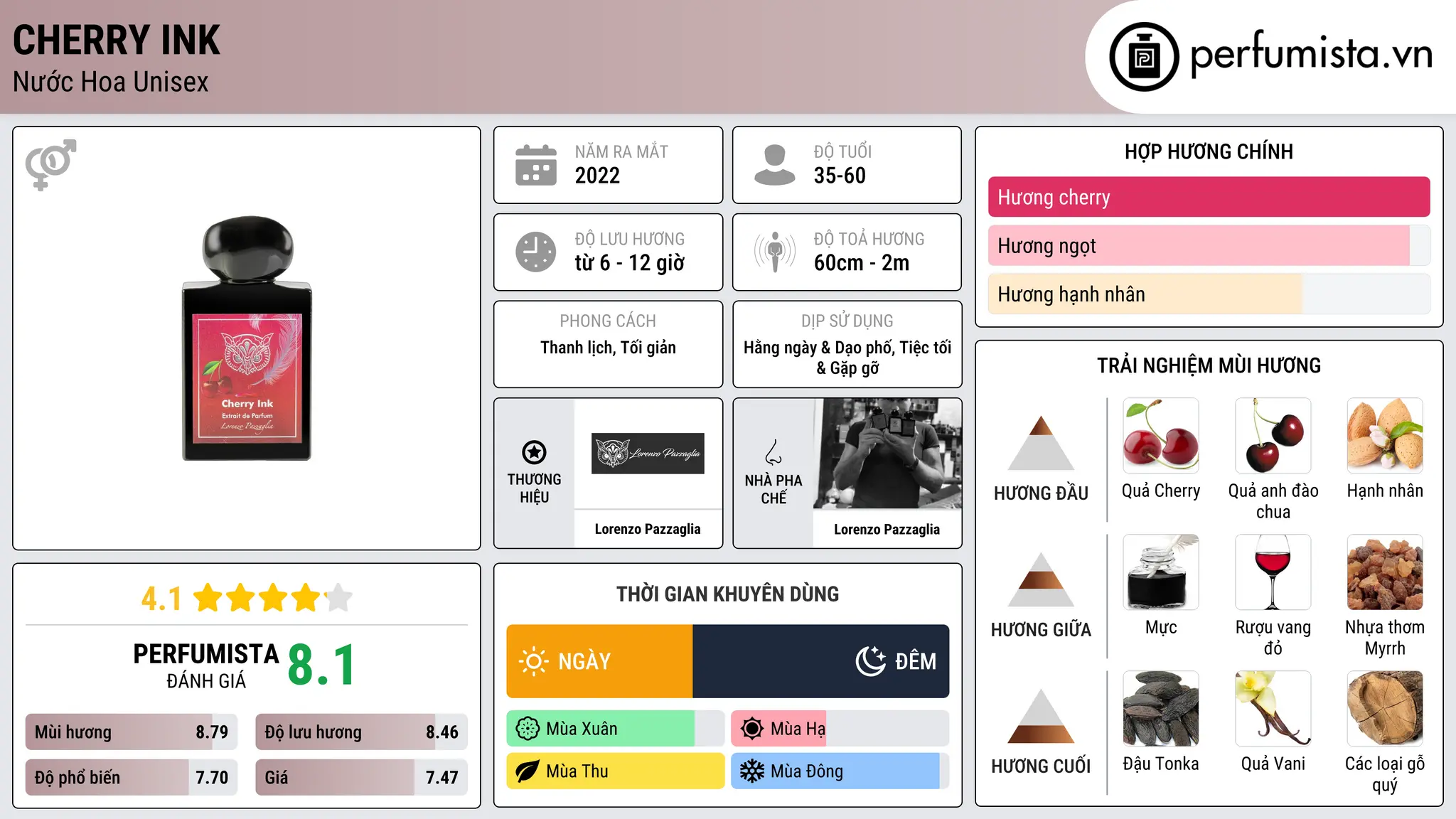Viewport: 1456px width, 819px height.
Task: Click the clock icon beside Độ lưu hương
Action: coord(536,252)
